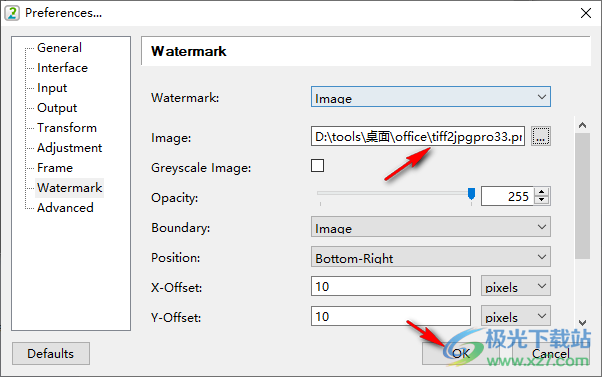Click the app icon in title bar
The height and width of the screenshot is (377, 602).
pos(12,13)
